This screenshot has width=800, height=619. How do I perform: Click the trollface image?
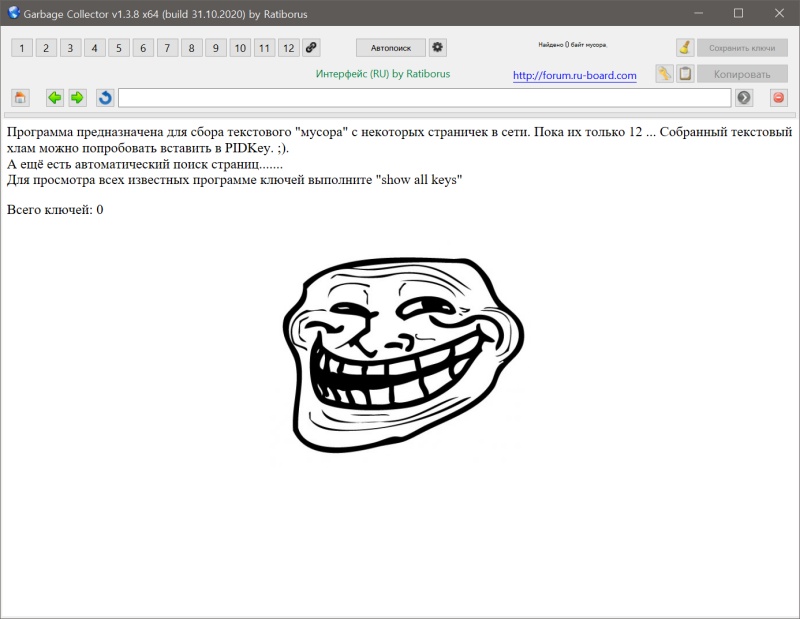403,355
